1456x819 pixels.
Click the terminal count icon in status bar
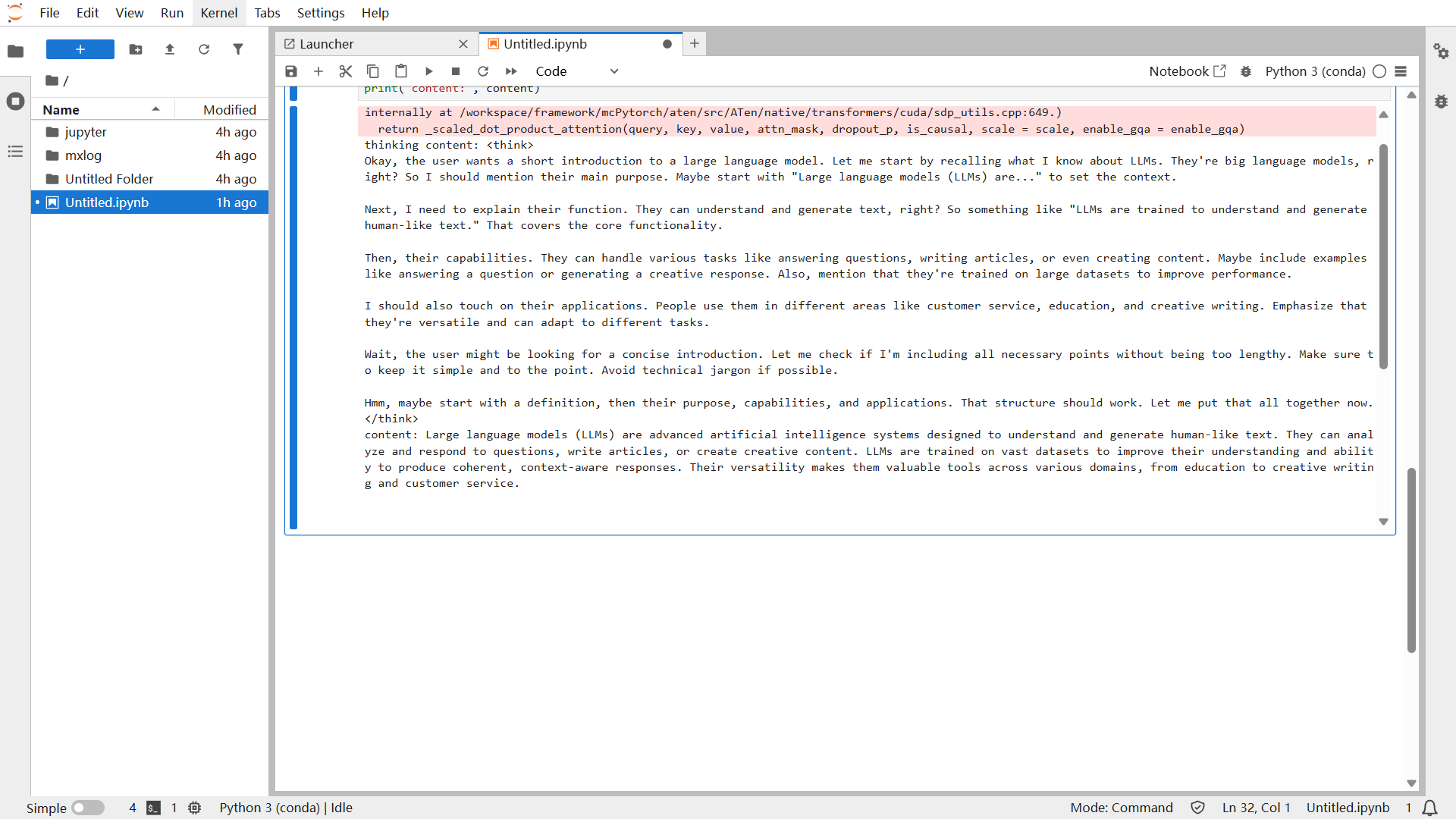(153, 808)
